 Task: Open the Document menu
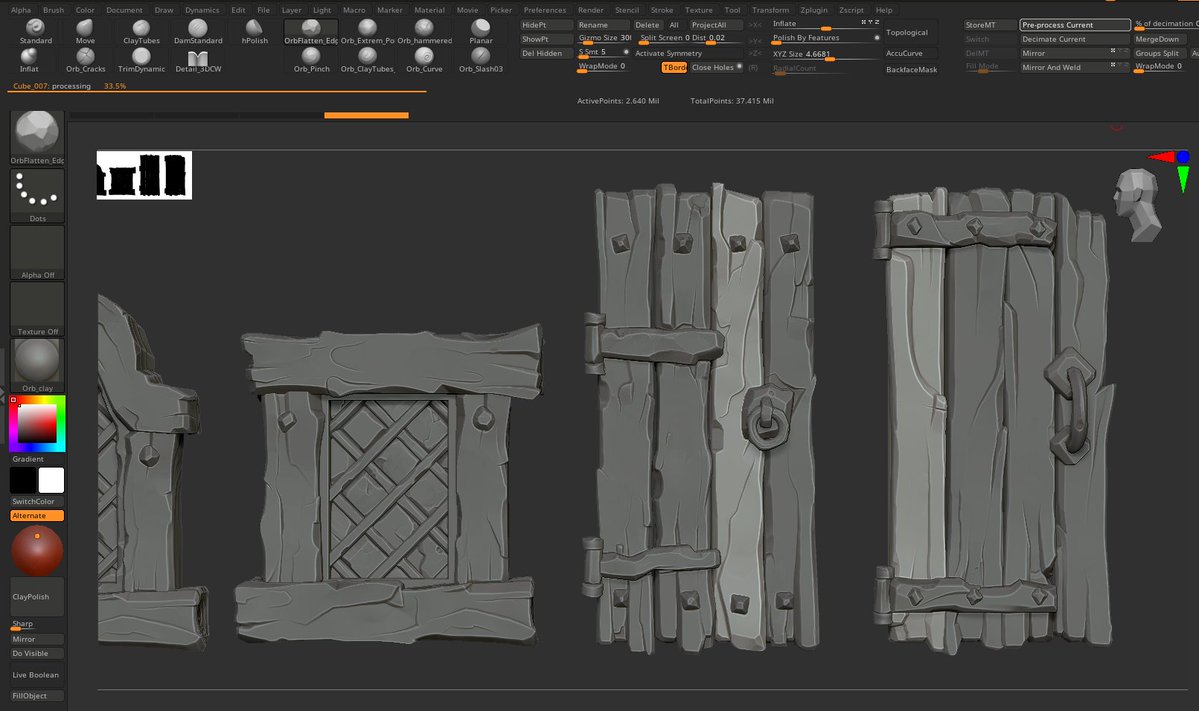coord(125,10)
